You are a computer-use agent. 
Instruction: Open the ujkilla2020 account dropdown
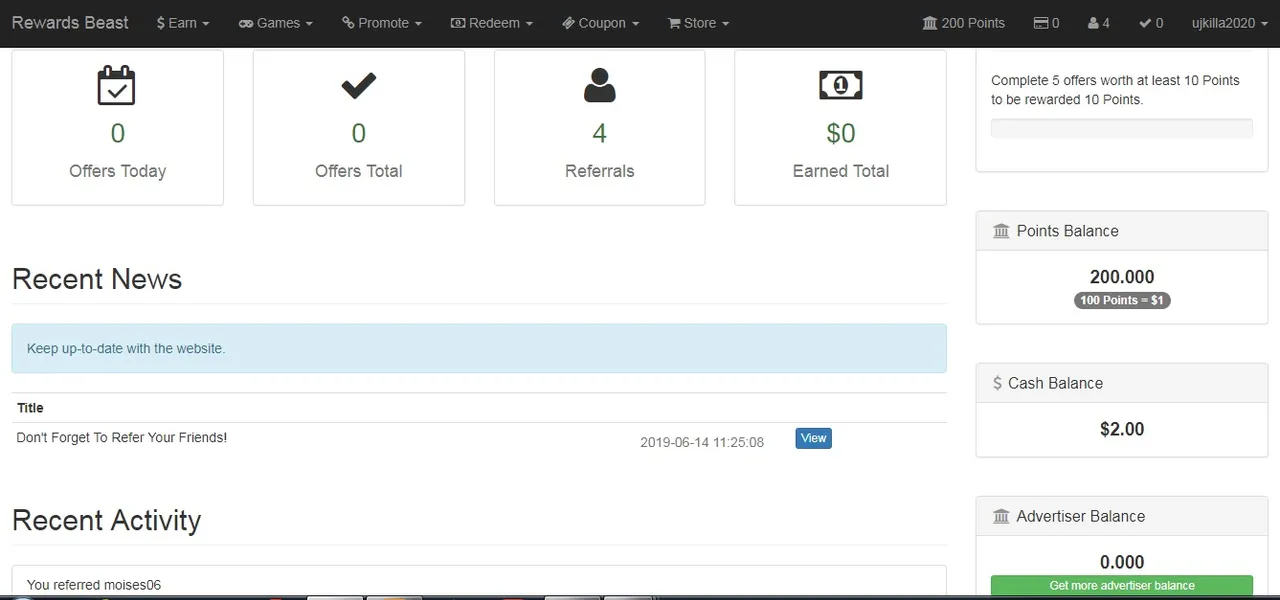click(1229, 23)
